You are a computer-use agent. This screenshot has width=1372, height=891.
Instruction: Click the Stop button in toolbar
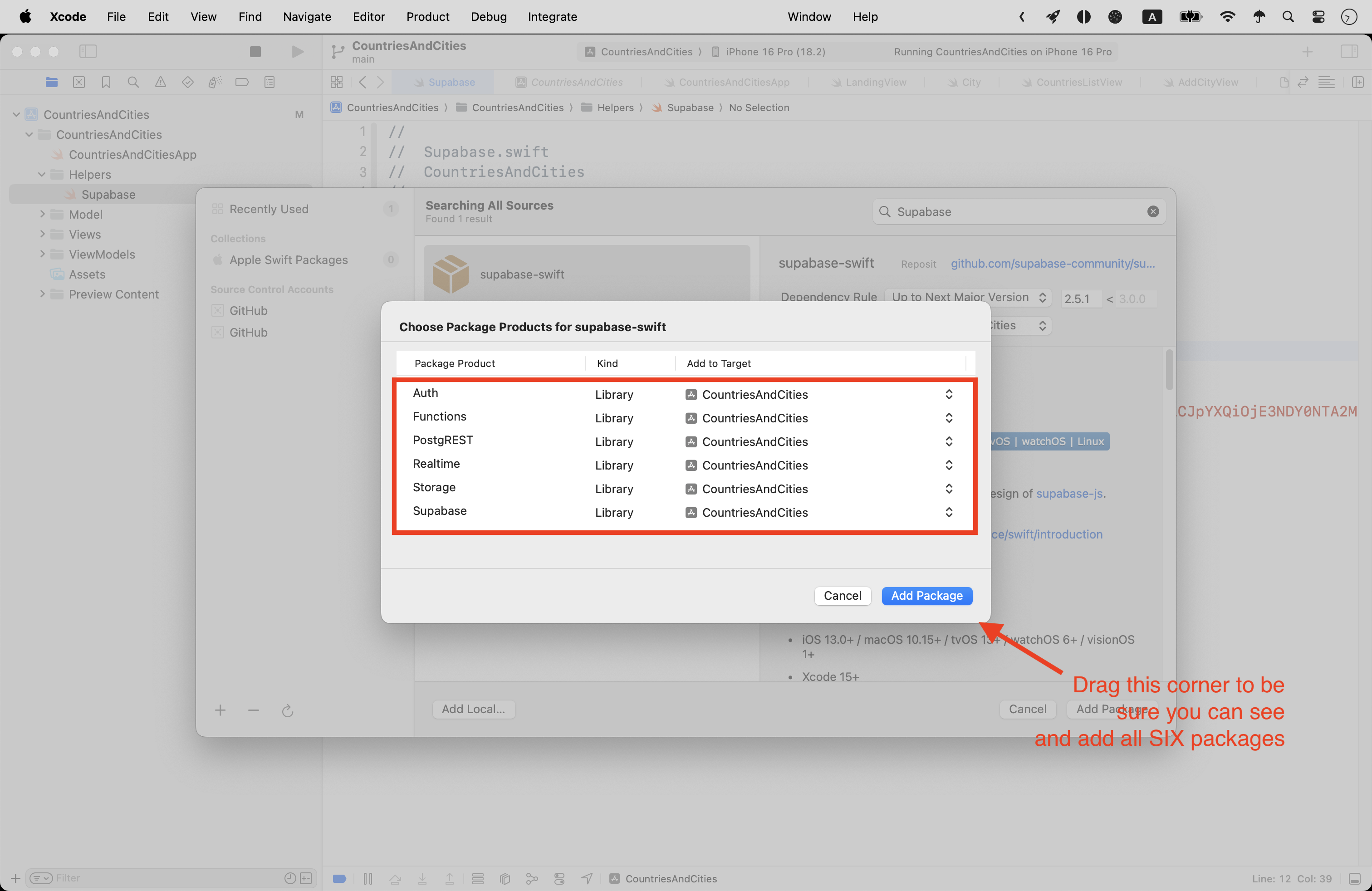[255, 52]
